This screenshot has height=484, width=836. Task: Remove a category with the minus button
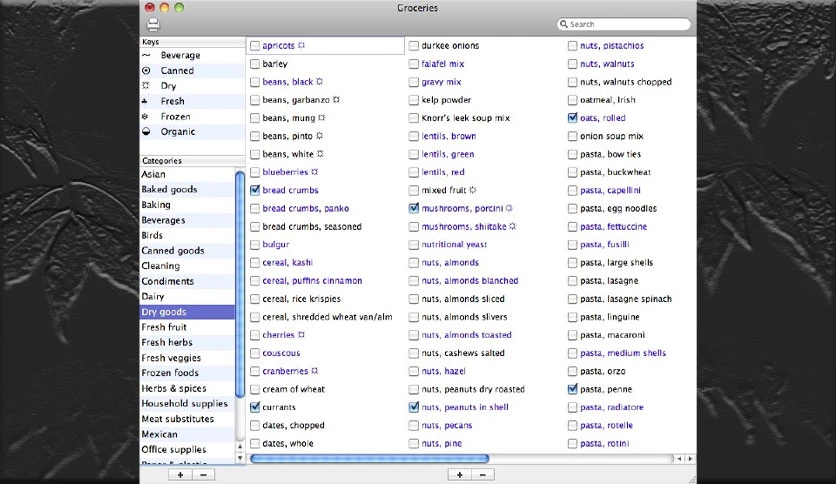tap(203, 474)
